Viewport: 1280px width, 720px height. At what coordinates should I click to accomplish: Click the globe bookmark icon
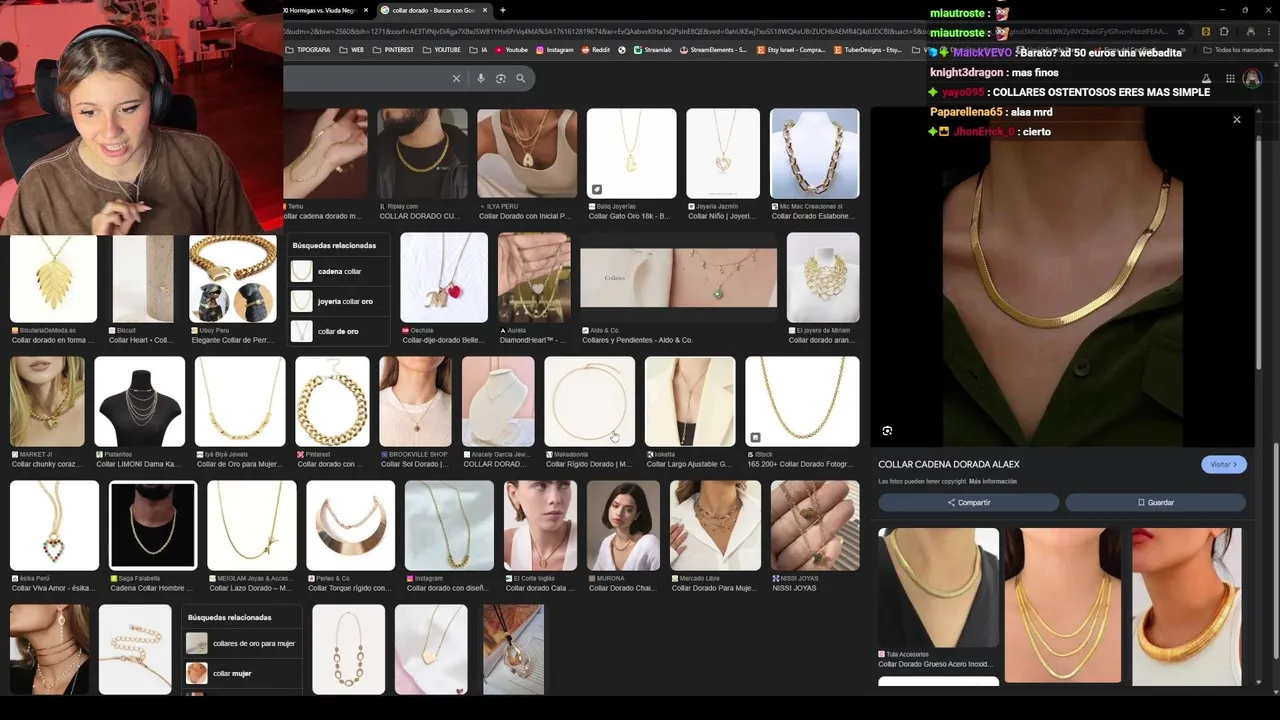(622, 50)
